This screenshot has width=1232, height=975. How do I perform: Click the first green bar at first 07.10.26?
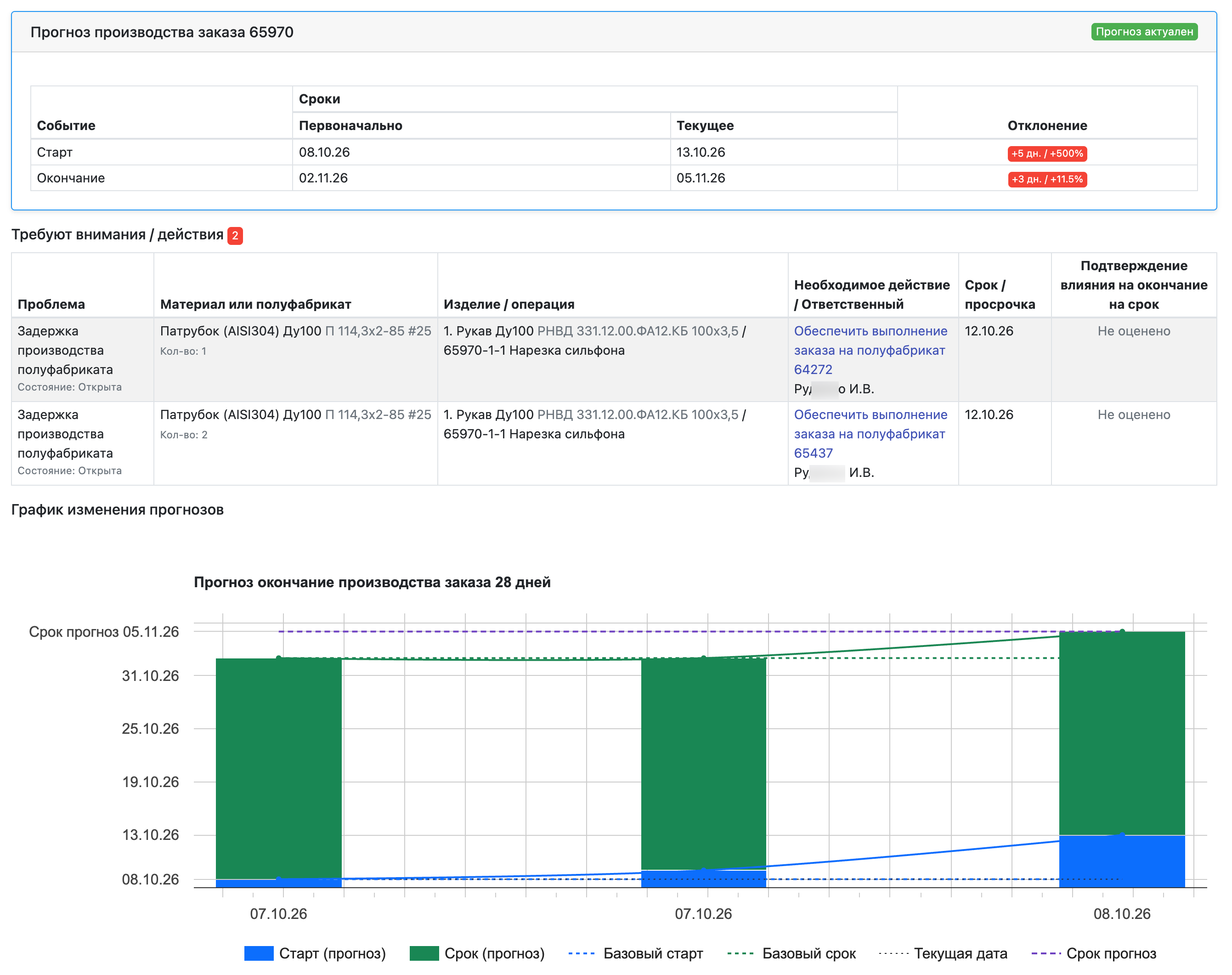click(x=278, y=768)
